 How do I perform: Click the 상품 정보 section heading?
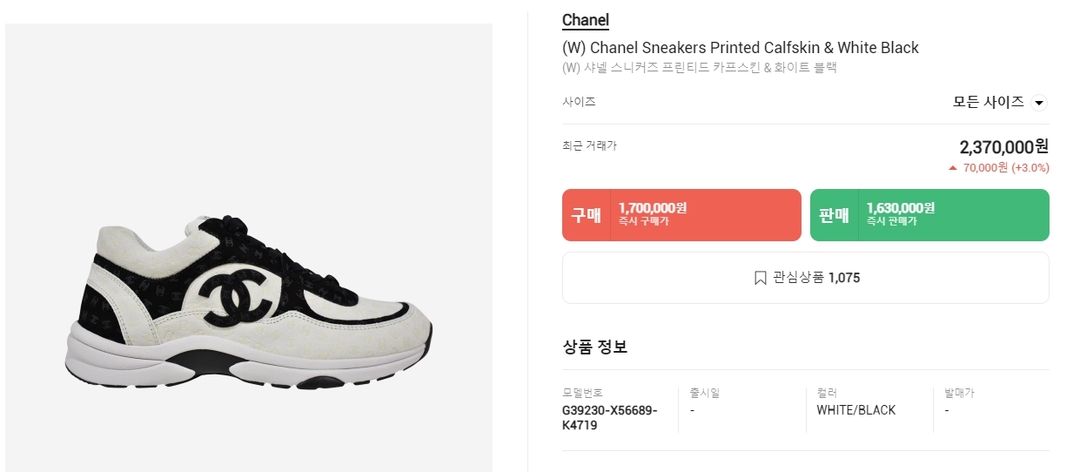594,347
